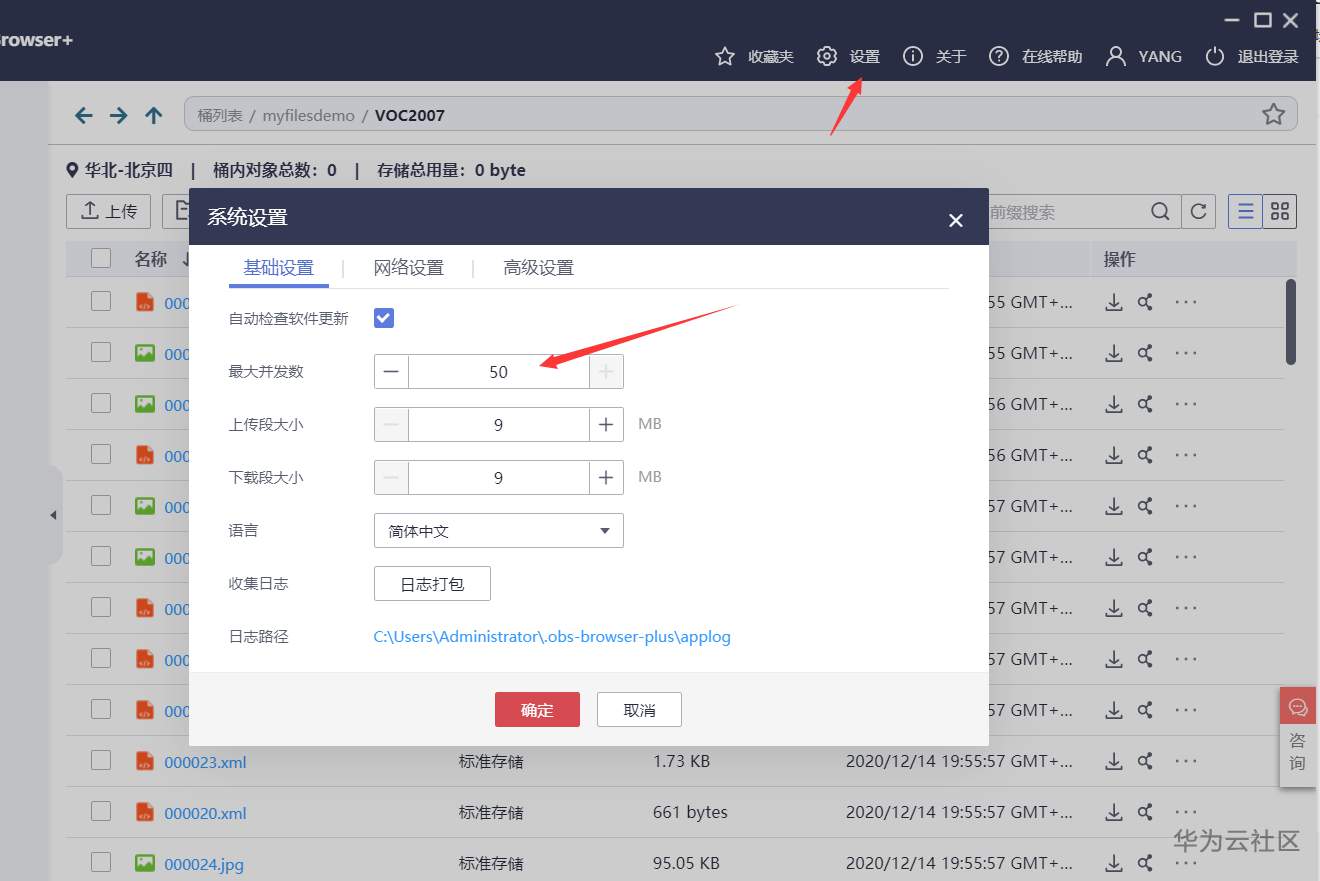Click the 上传段大小 value field

pos(499,425)
